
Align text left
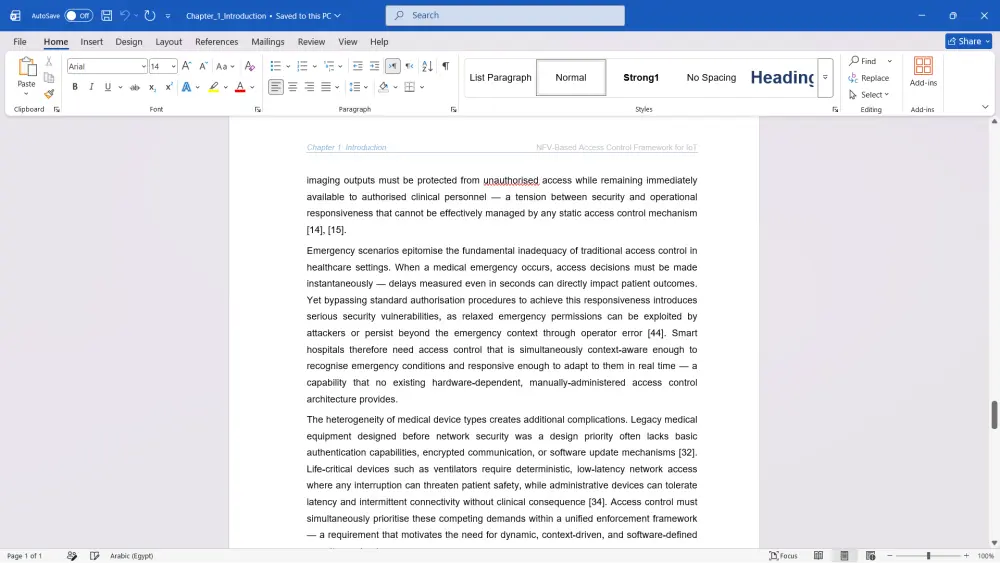point(276,87)
